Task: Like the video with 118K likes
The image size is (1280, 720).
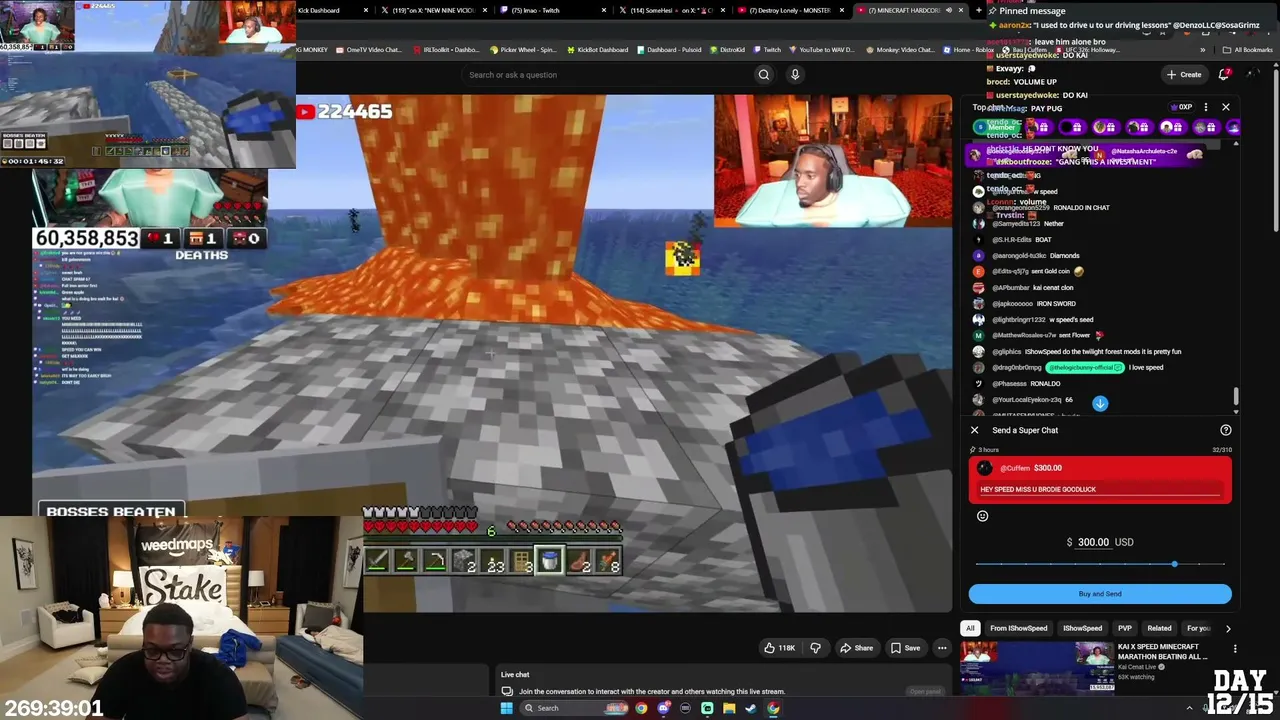Action: 780,648
